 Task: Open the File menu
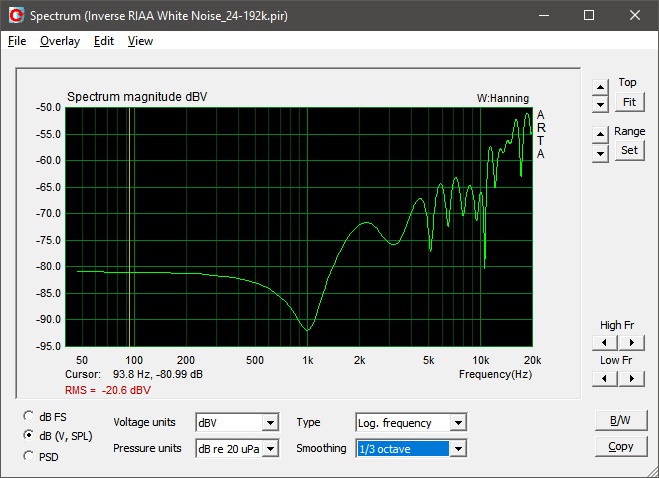(17, 41)
